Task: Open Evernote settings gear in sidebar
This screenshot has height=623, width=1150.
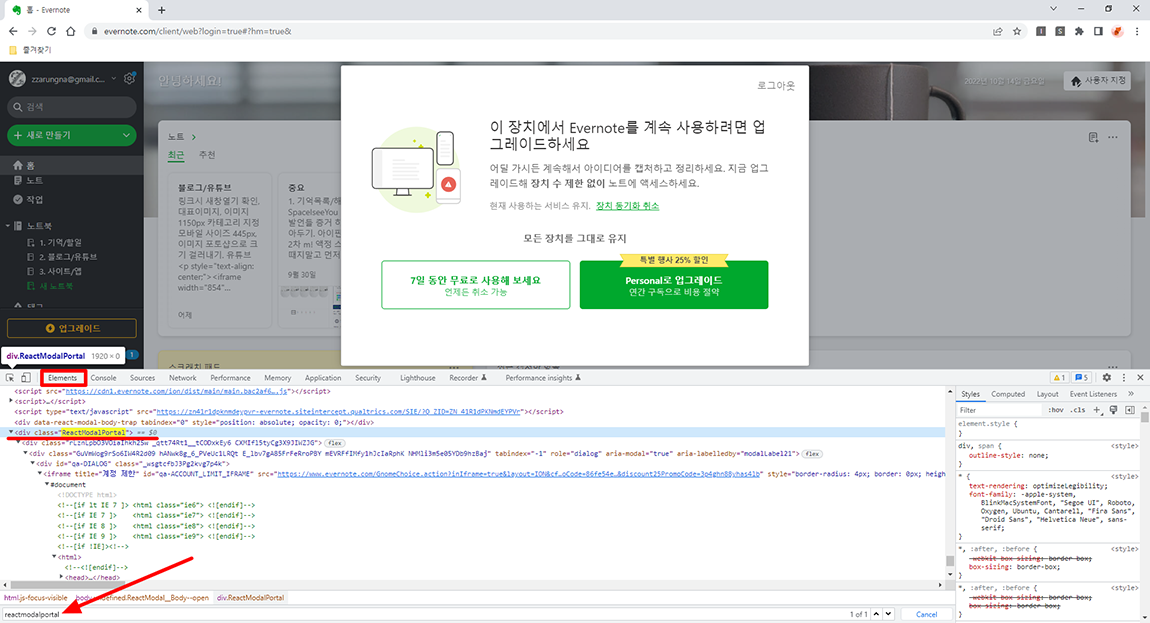Action: (130, 79)
